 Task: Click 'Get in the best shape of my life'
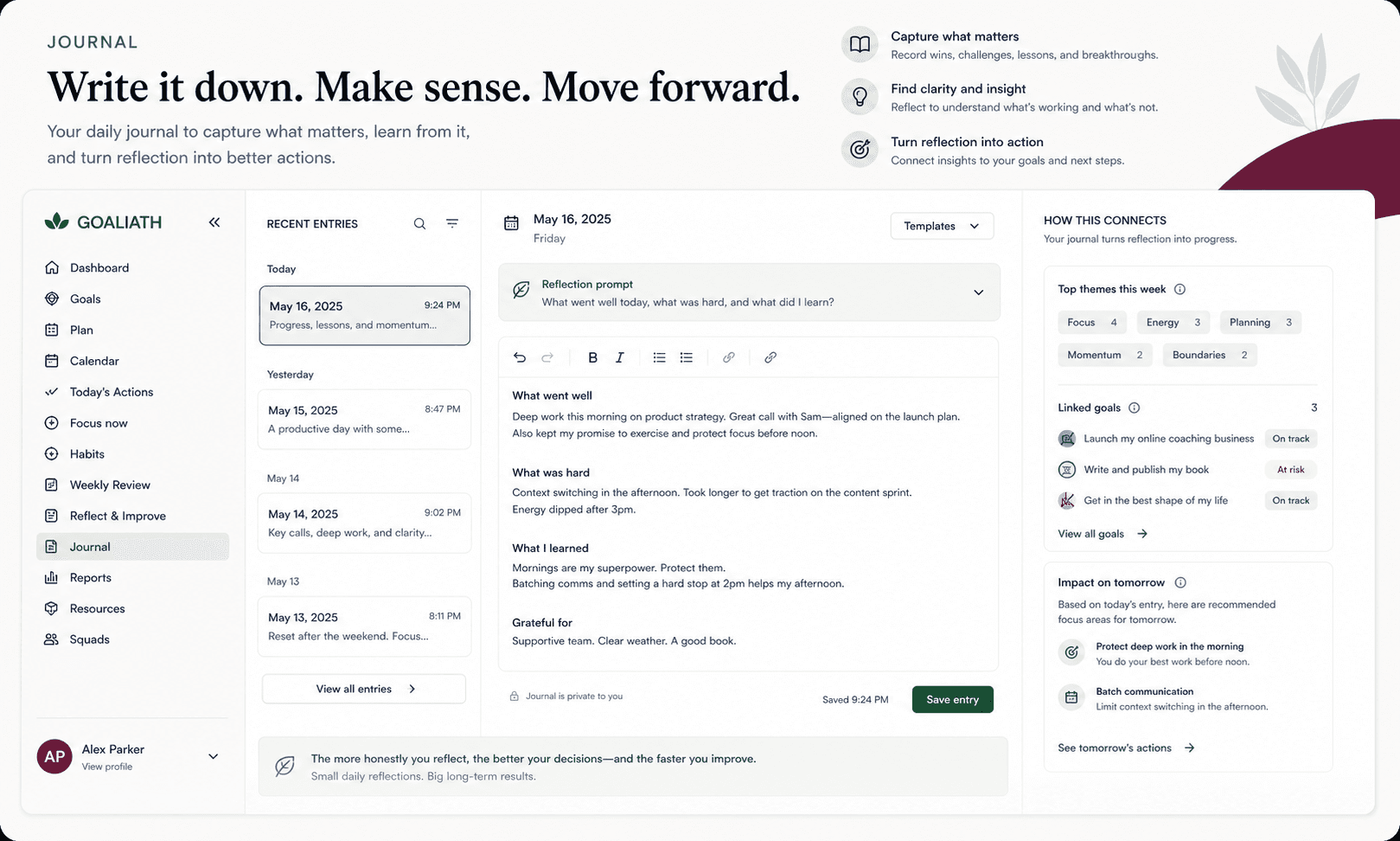click(x=1155, y=500)
